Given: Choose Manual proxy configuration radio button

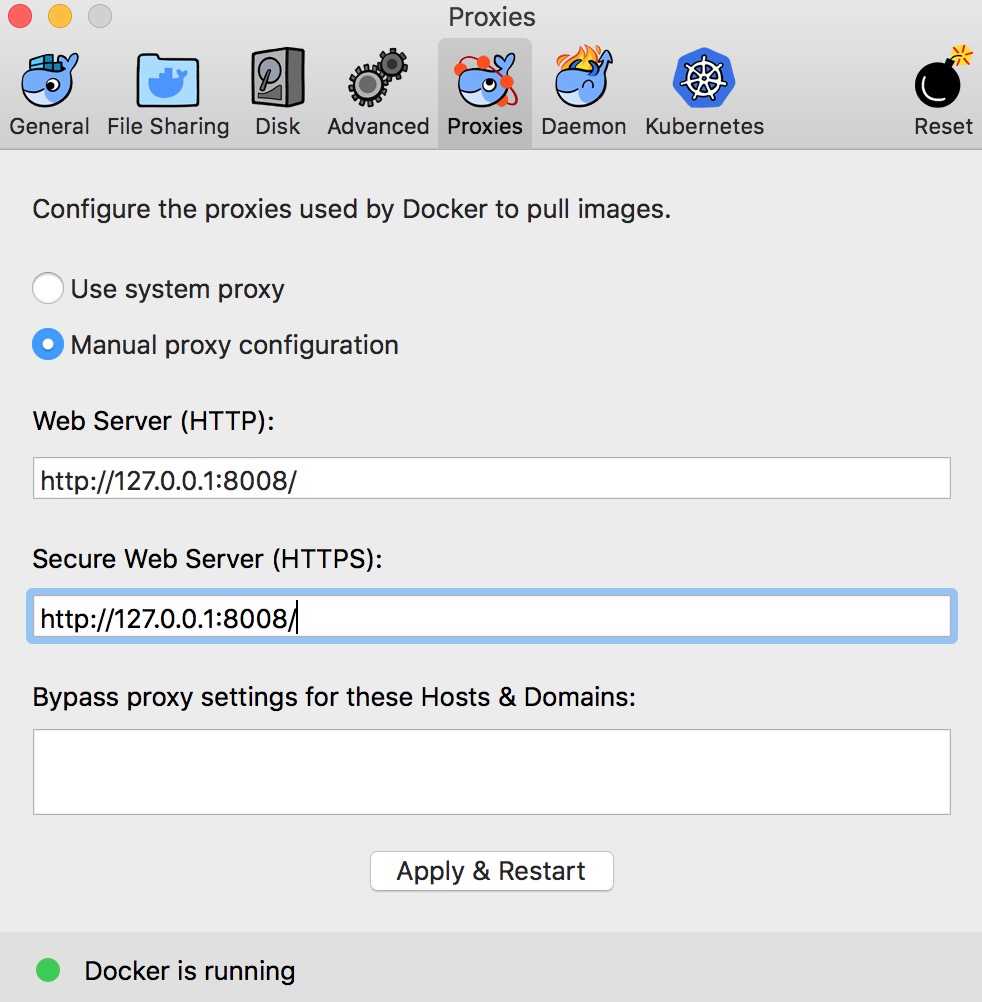Looking at the screenshot, I should 48,345.
